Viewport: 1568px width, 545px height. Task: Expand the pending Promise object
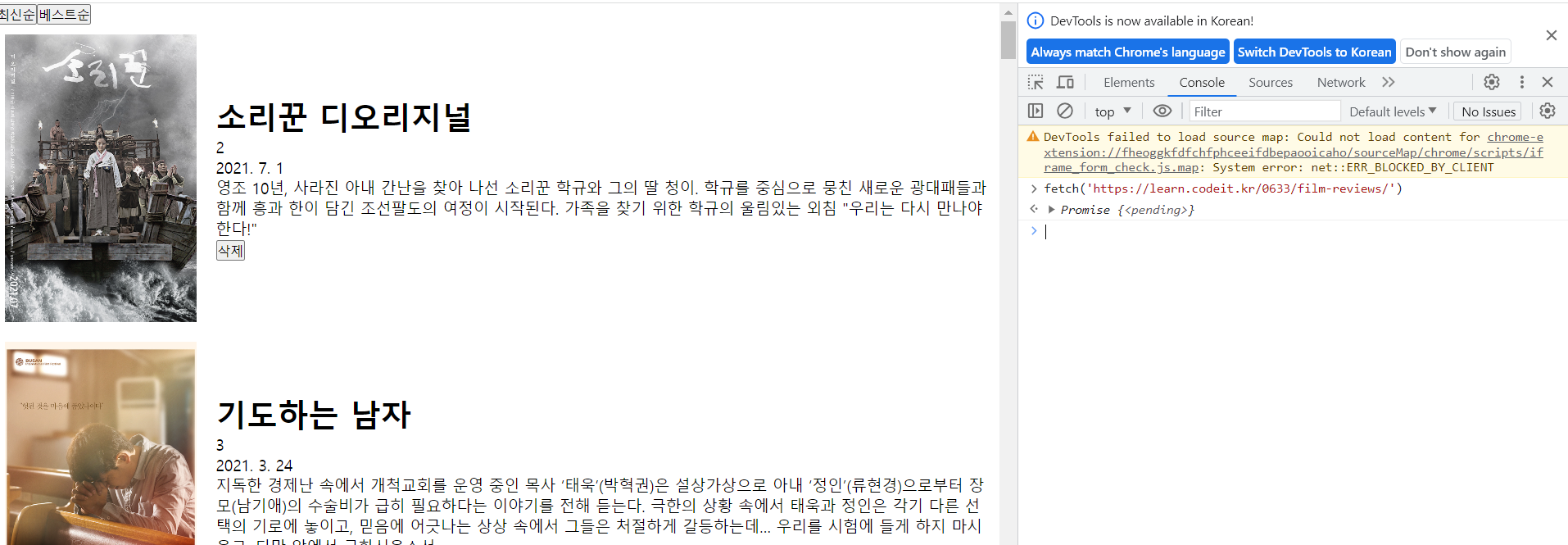coord(1051,210)
